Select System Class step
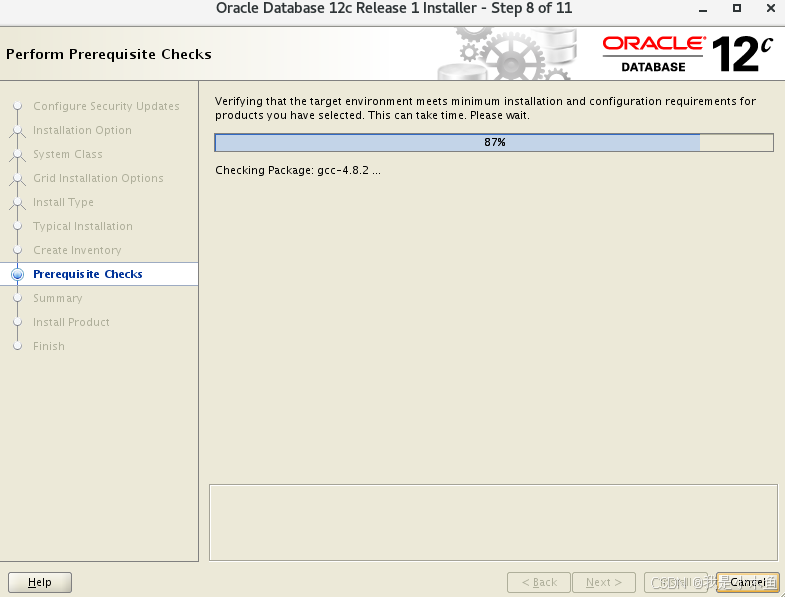The image size is (785, 597). [68, 154]
